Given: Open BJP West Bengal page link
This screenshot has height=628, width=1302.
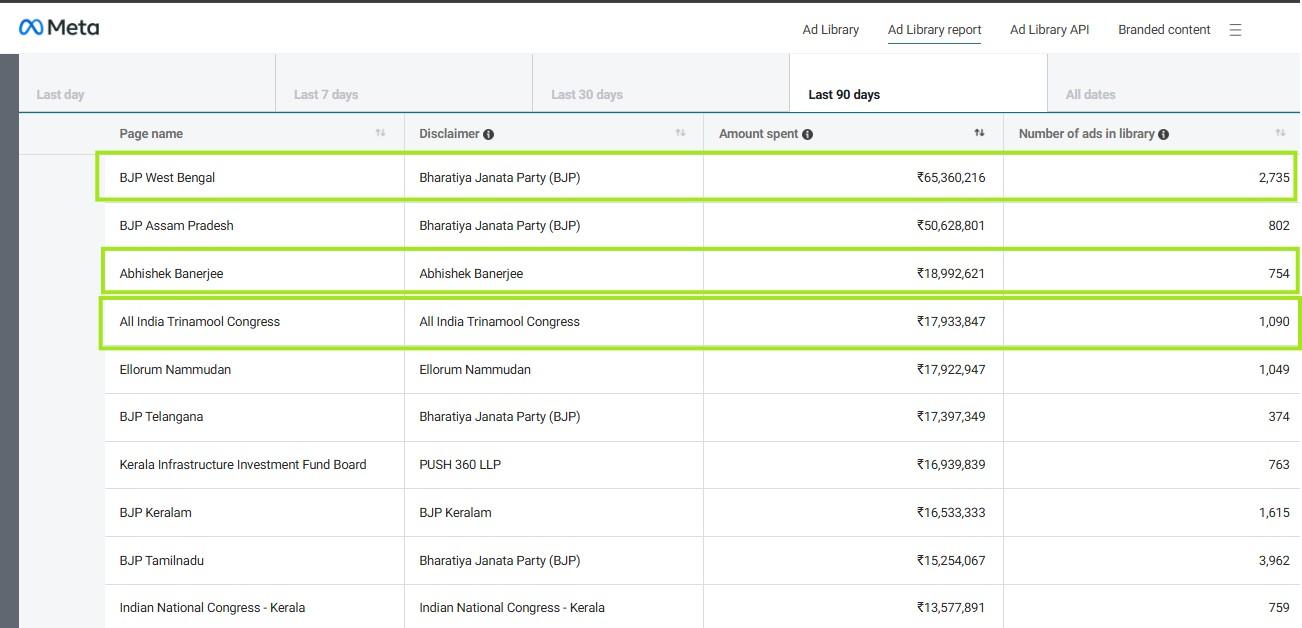Looking at the screenshot, I should 167,178.
